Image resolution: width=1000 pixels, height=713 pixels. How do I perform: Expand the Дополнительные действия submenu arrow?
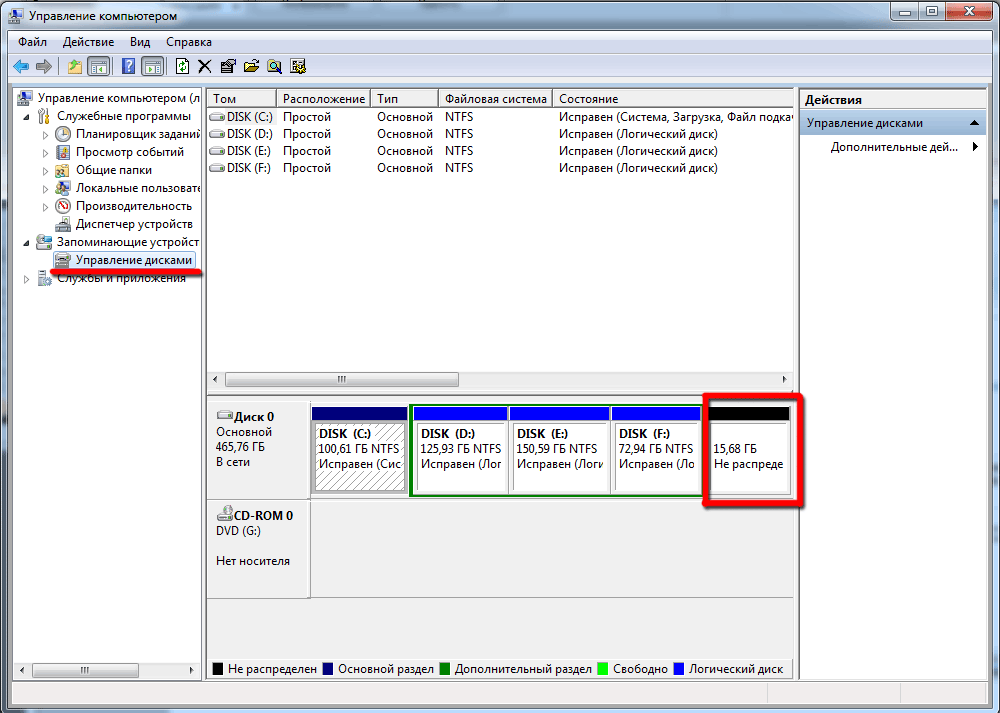(975, 147)
